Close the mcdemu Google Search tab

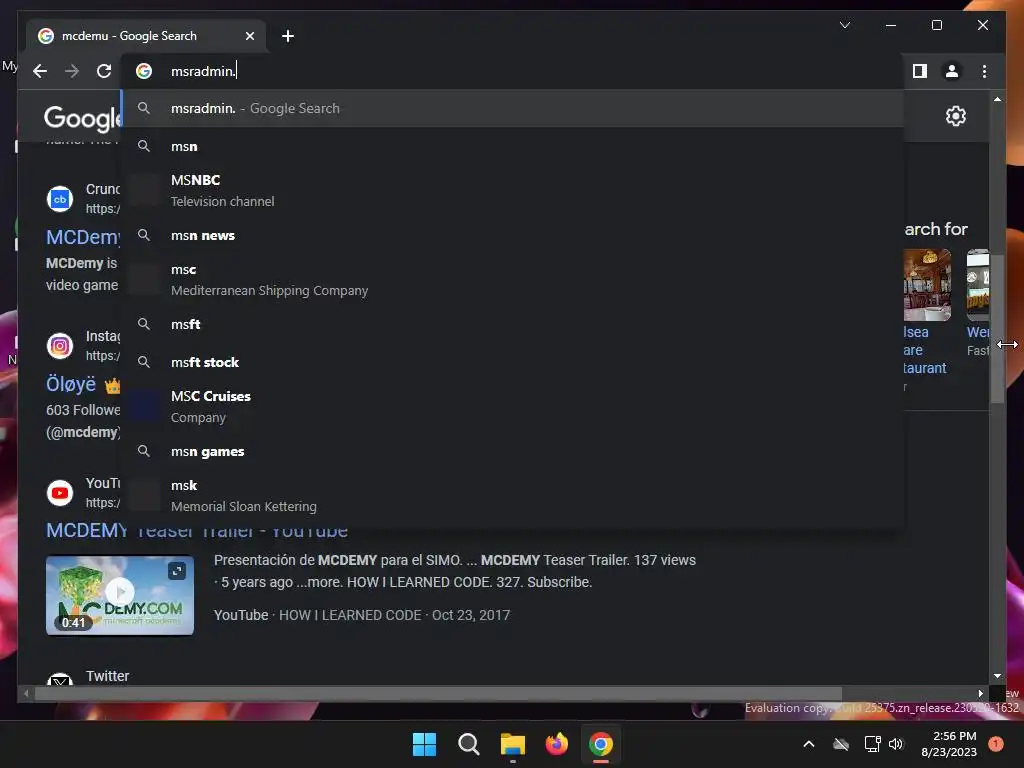click(249, 36)
